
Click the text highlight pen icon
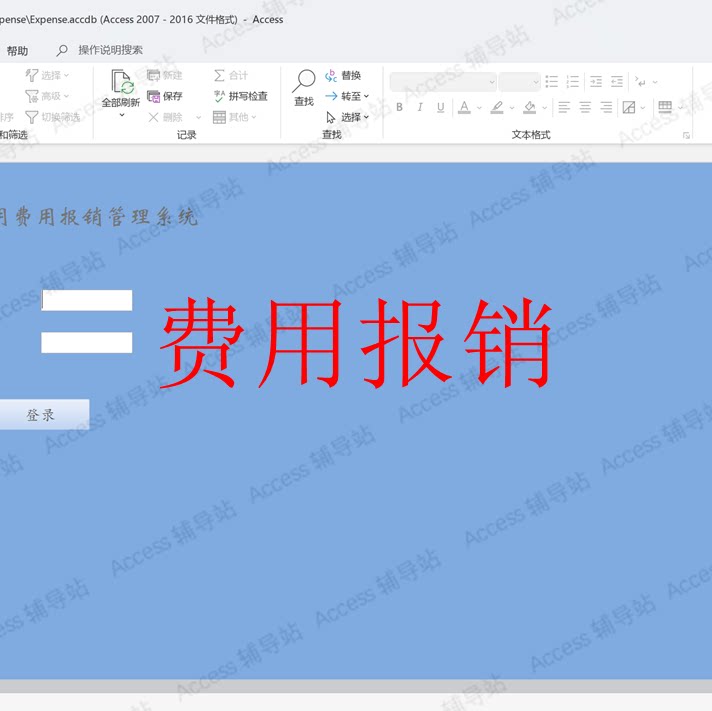[x=497, y=107]
